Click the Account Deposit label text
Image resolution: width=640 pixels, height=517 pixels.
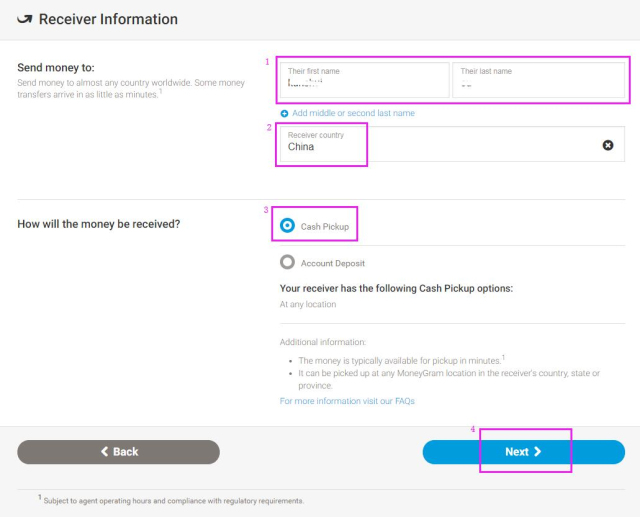click(333, 263)
